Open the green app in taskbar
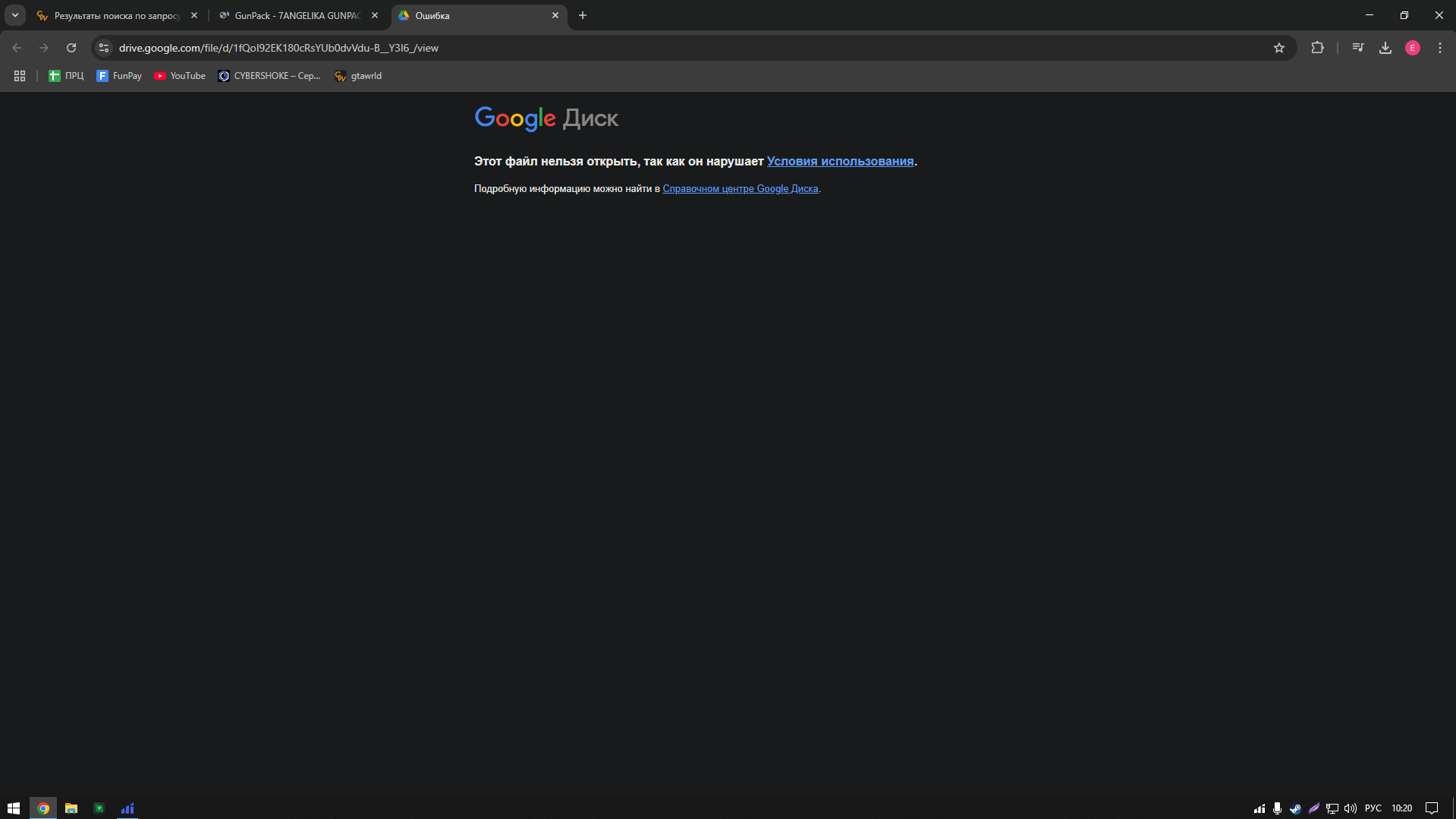Image resolution: width=1456 pixels, height=819 pixels. [99, 808]
